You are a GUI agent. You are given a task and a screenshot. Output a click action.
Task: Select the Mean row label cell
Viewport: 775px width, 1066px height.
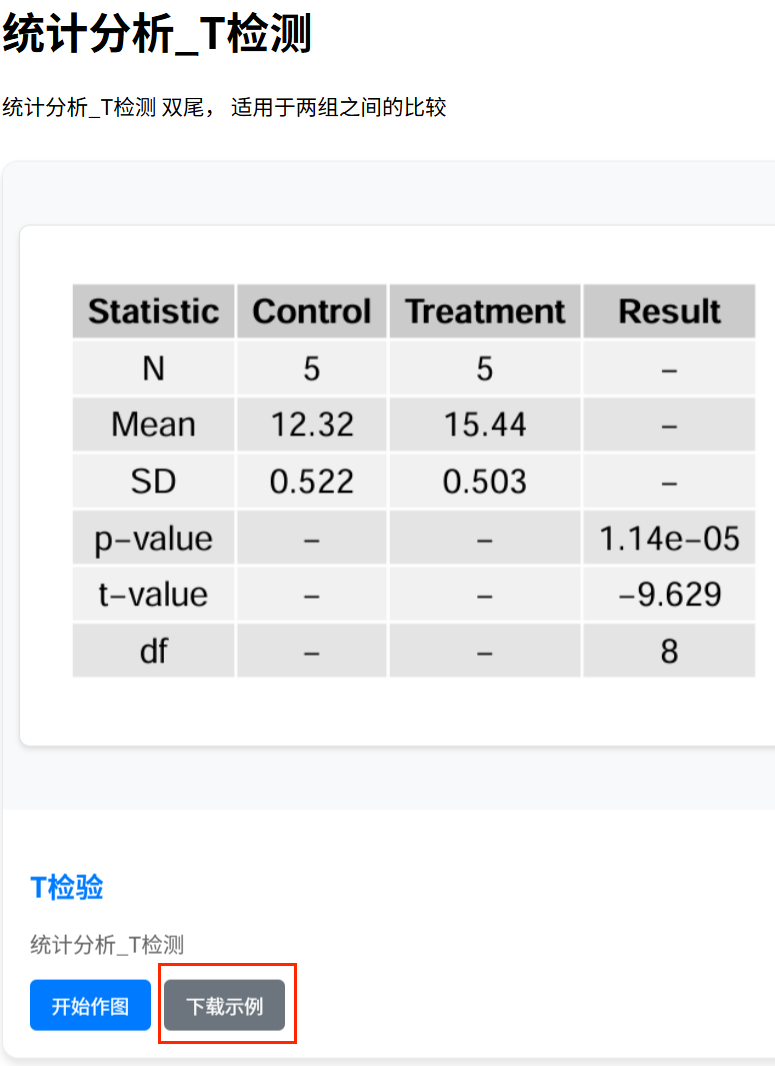[x=154, y=425]
